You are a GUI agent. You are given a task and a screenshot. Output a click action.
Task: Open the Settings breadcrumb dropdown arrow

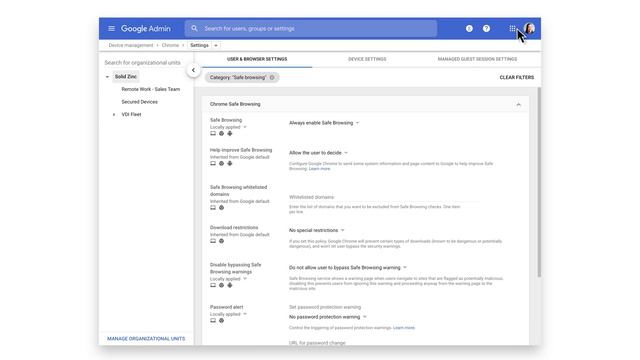click(216, 45)
